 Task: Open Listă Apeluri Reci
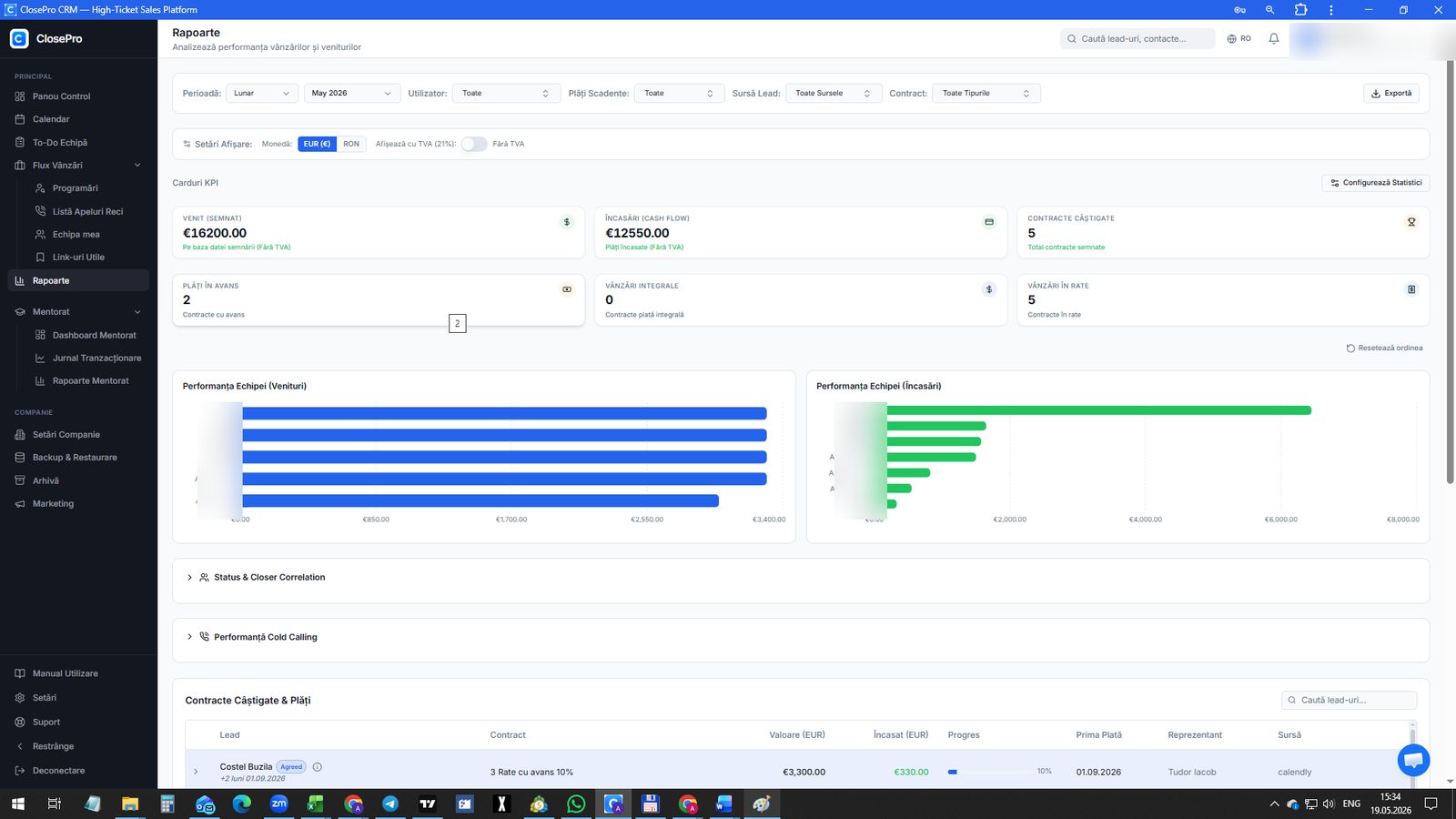point(88,211)
